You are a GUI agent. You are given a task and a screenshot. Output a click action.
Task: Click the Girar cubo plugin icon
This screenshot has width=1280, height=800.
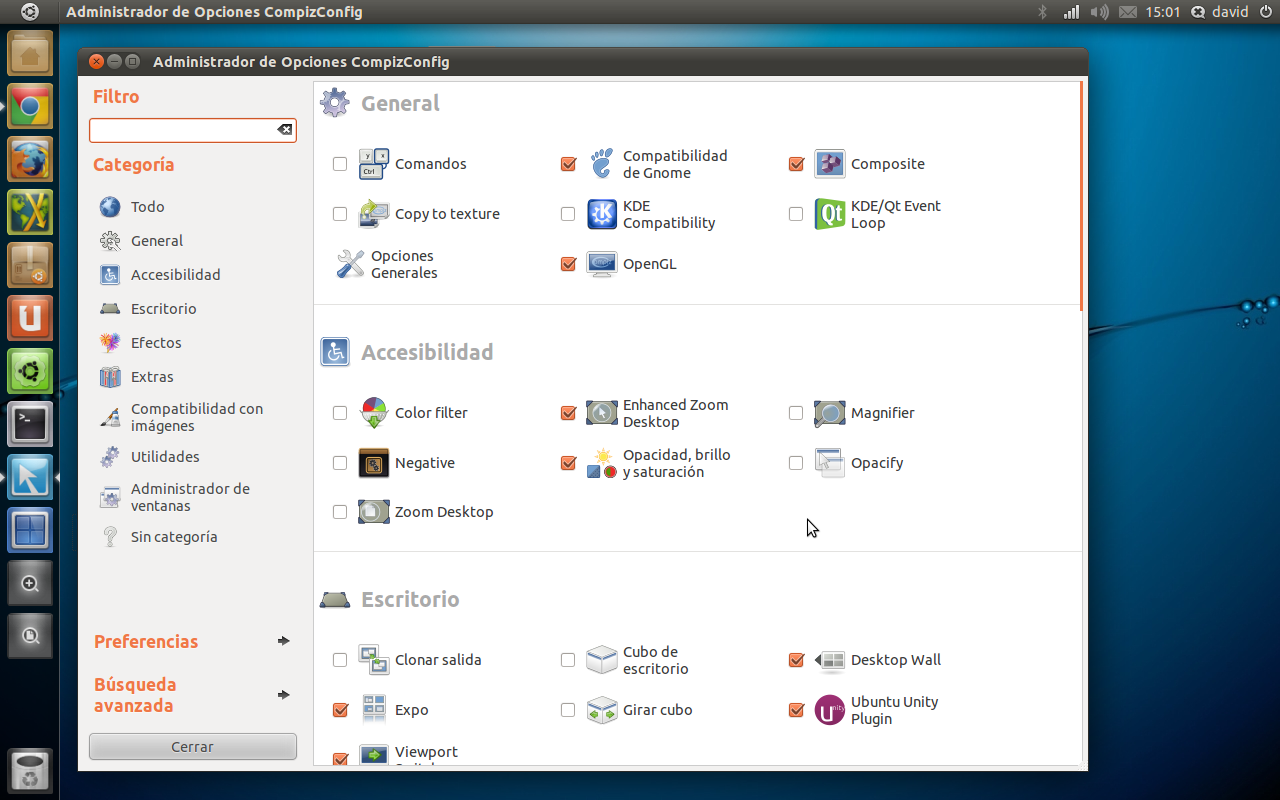coord(601,709)
